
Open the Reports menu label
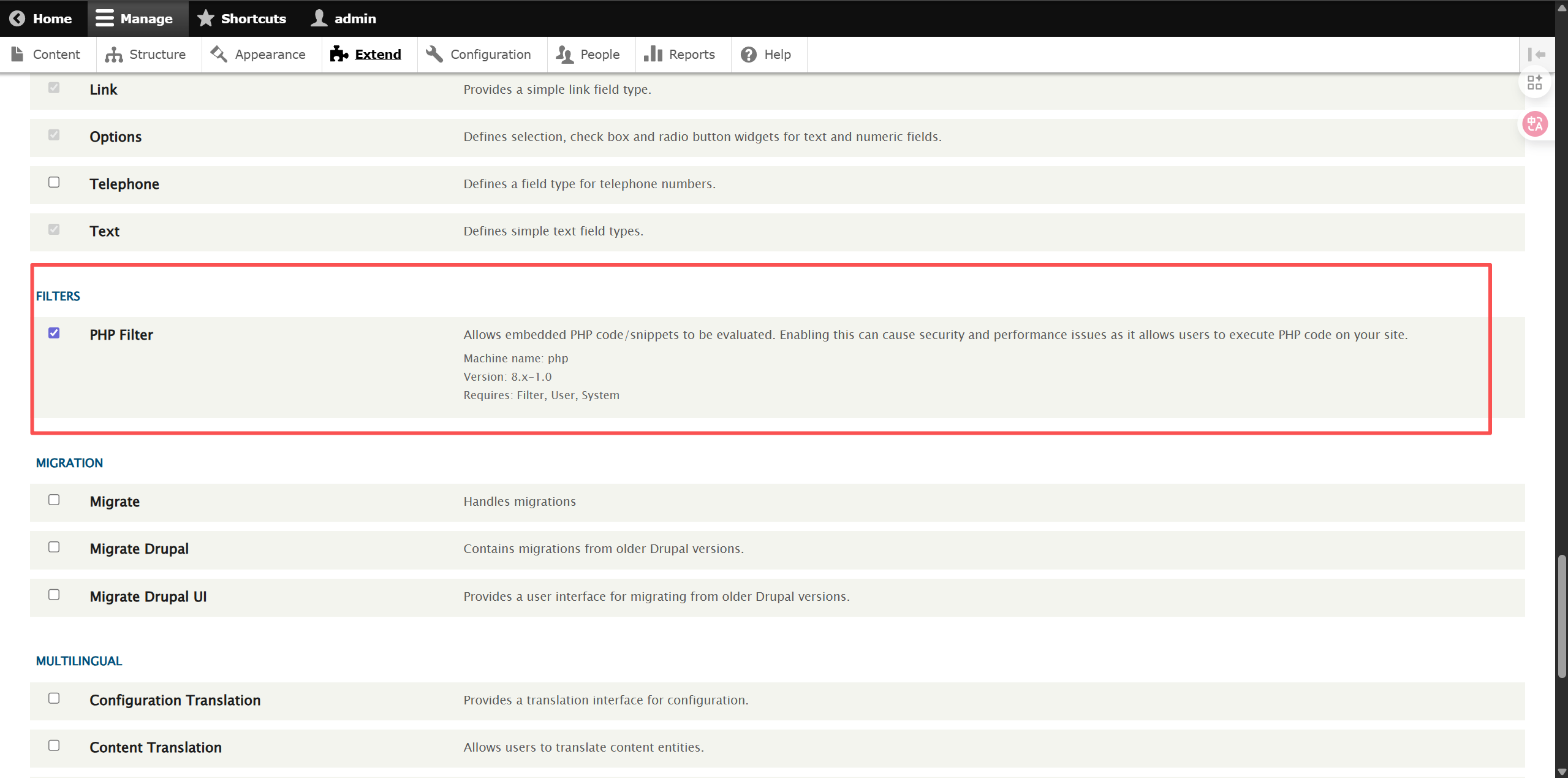click(692, 55)
